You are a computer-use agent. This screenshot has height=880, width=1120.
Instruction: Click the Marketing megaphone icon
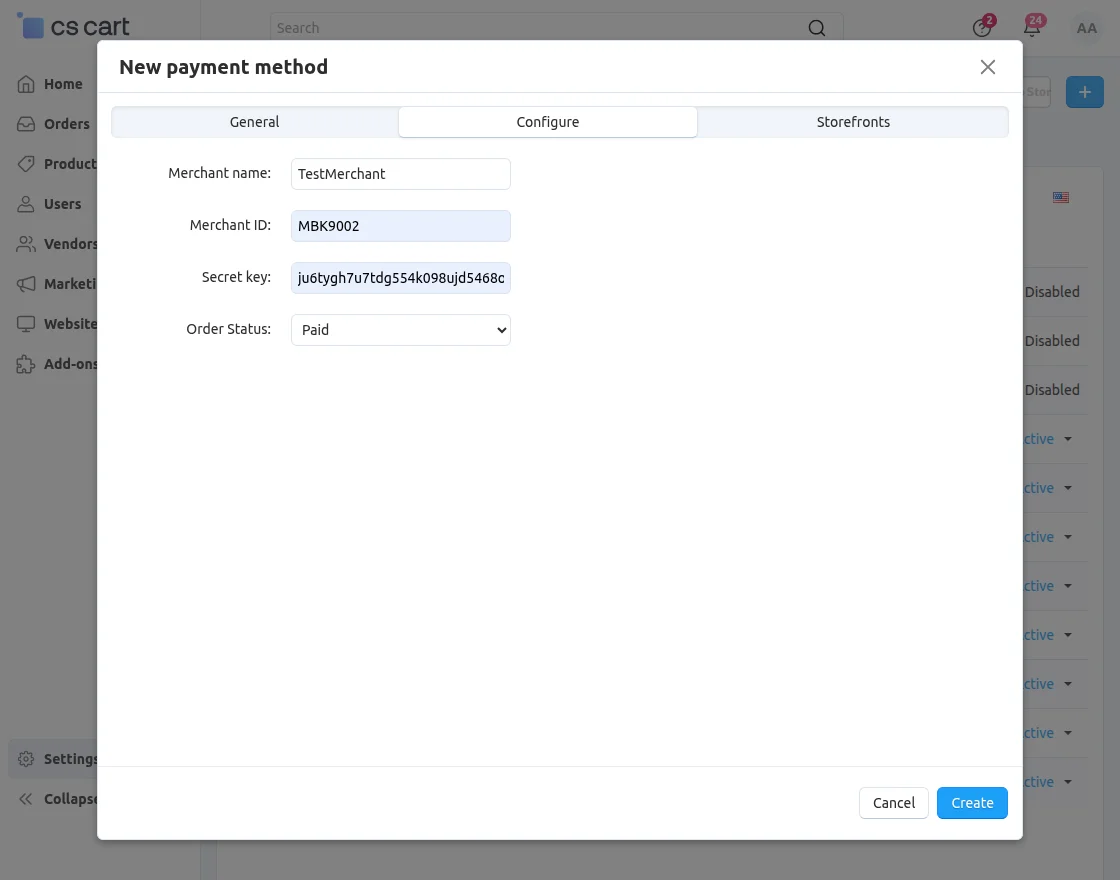click(x=26, y=284)
